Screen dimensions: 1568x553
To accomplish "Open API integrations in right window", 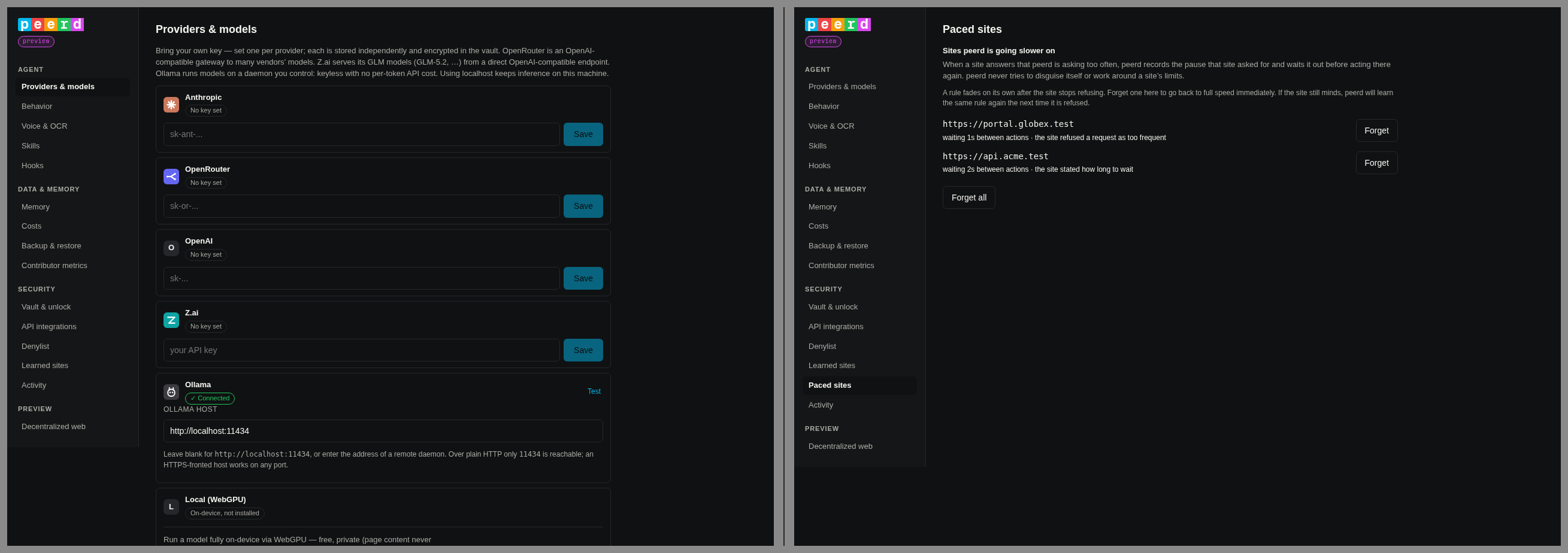I will click(859, 327).
